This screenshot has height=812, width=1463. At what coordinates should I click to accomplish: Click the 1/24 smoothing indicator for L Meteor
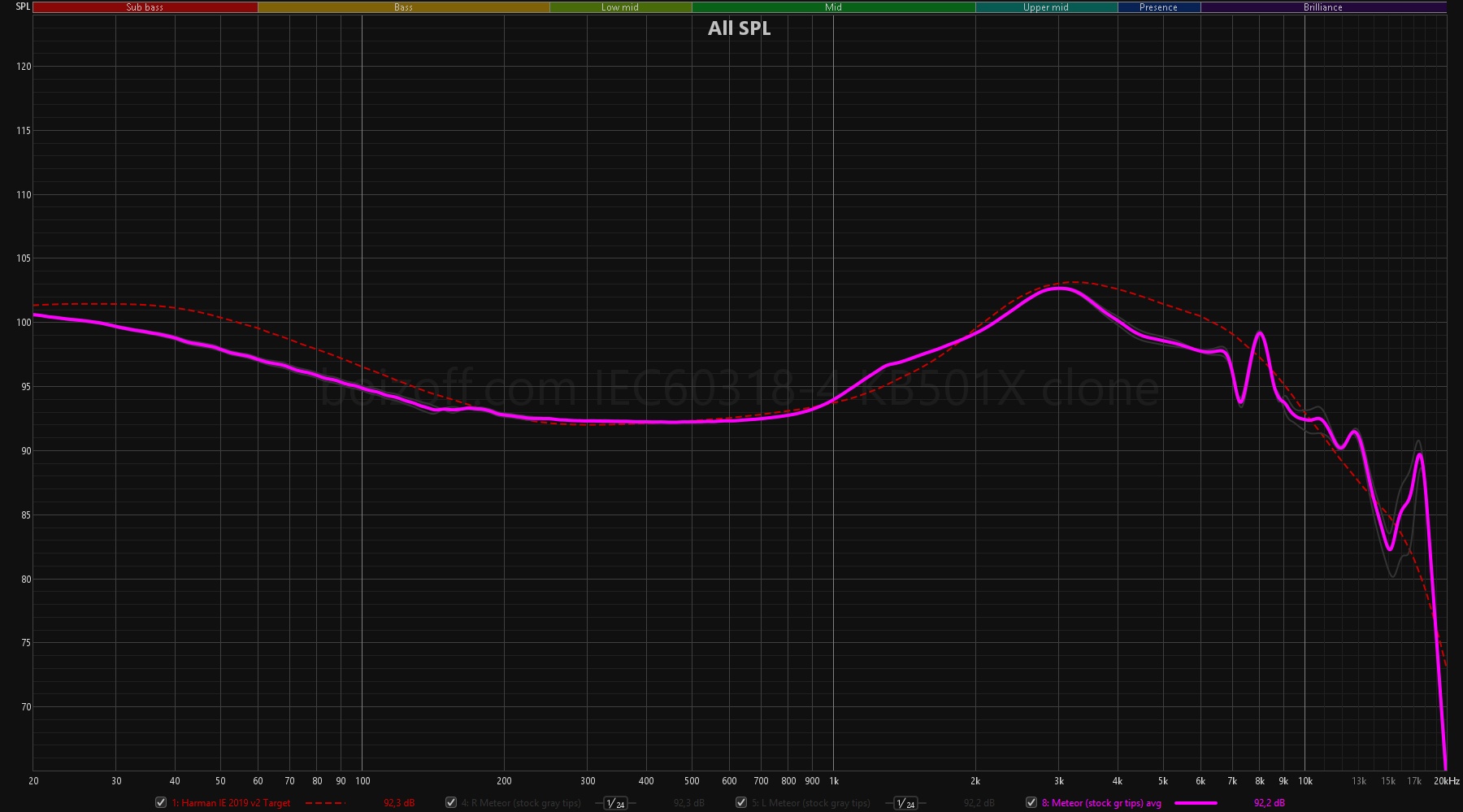[905, 803]
